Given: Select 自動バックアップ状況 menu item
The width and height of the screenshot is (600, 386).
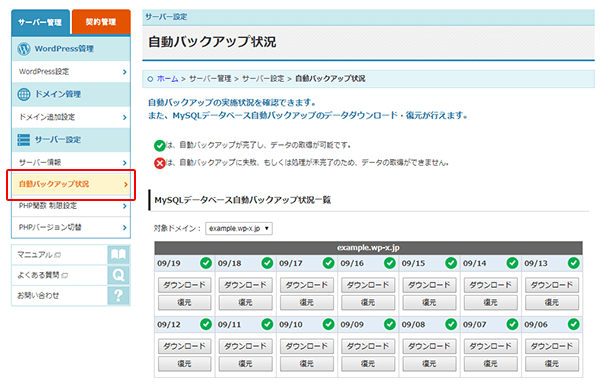Looking at the screenshot, I should [x=71, y=184].
